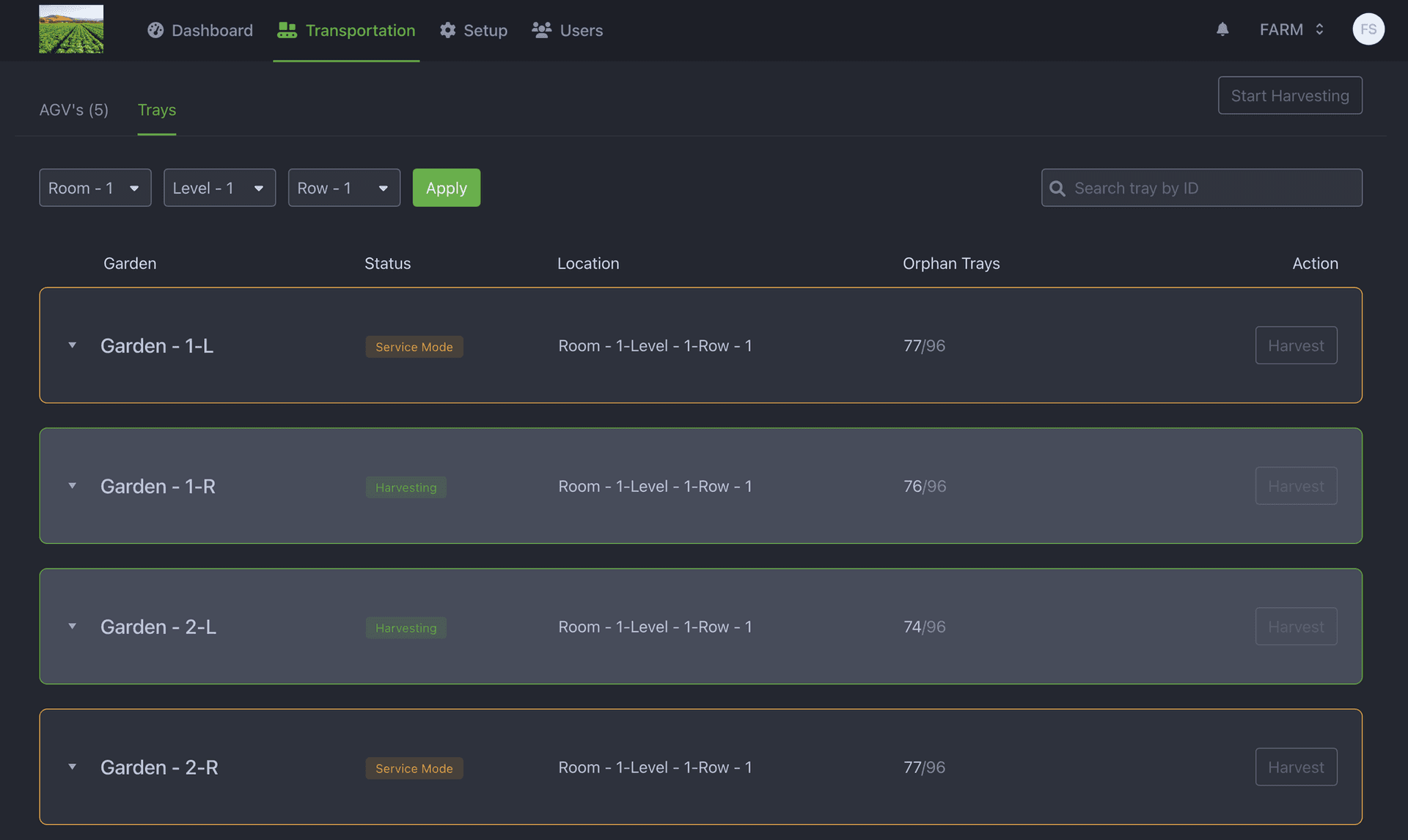Click the Dashboard gauge icon
1408x840 pixels.
pyautogui.click(x=155, y=30)
